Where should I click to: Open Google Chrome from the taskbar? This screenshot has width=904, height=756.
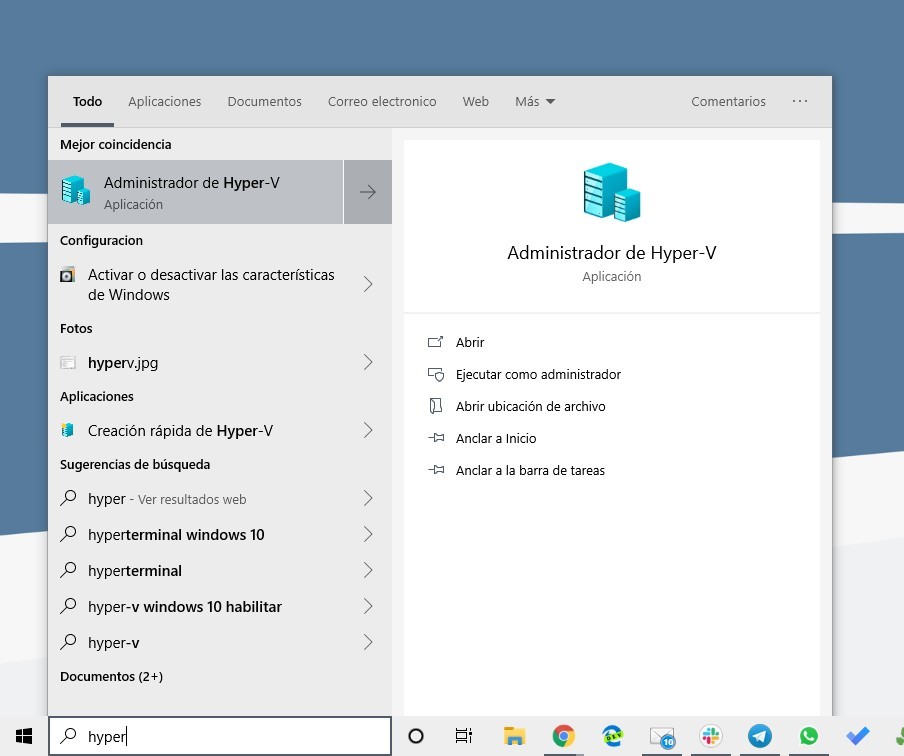563,736
